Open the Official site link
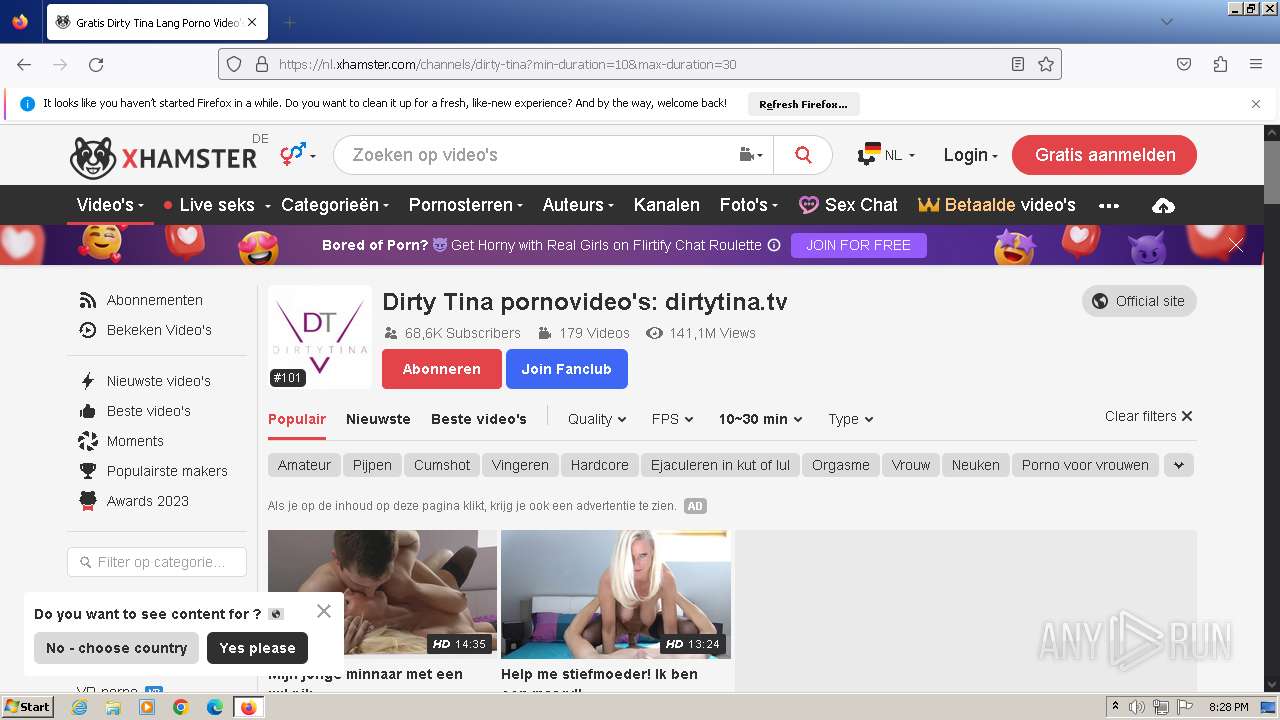Screen dimensions: 1280x720 [1139, 301]
